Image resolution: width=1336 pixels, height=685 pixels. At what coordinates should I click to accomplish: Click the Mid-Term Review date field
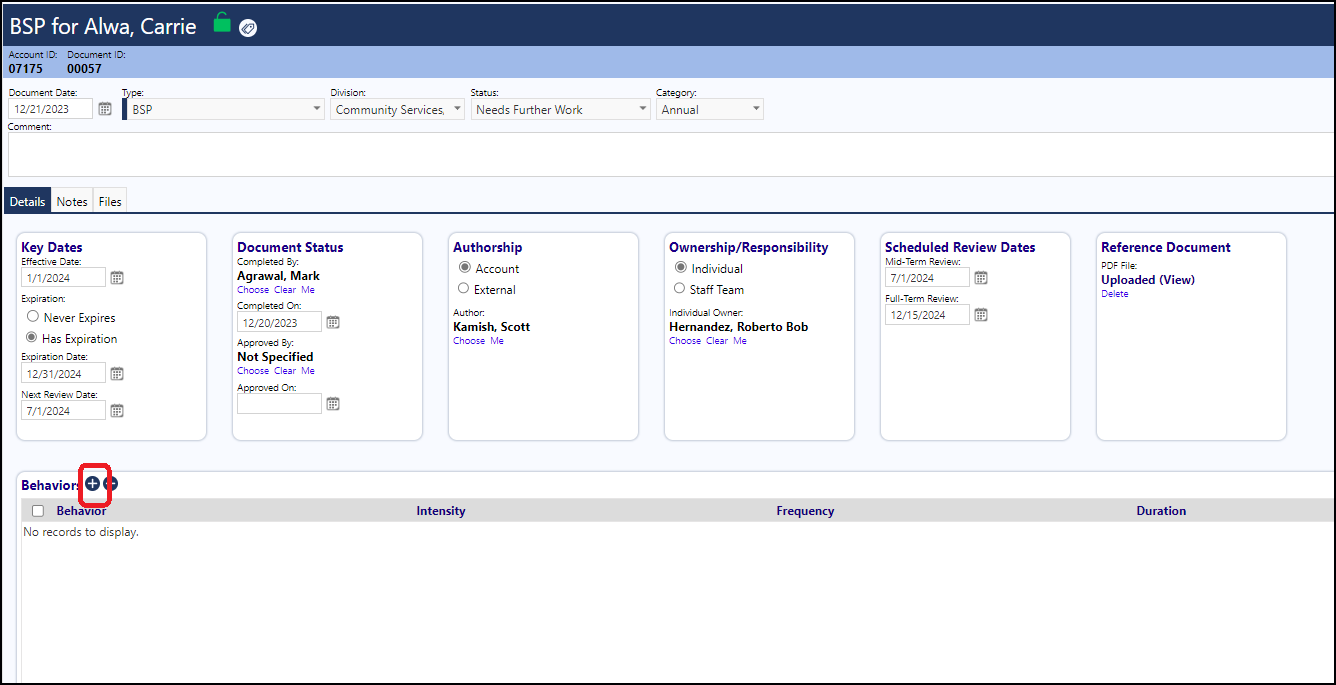[x=927, y=278]
